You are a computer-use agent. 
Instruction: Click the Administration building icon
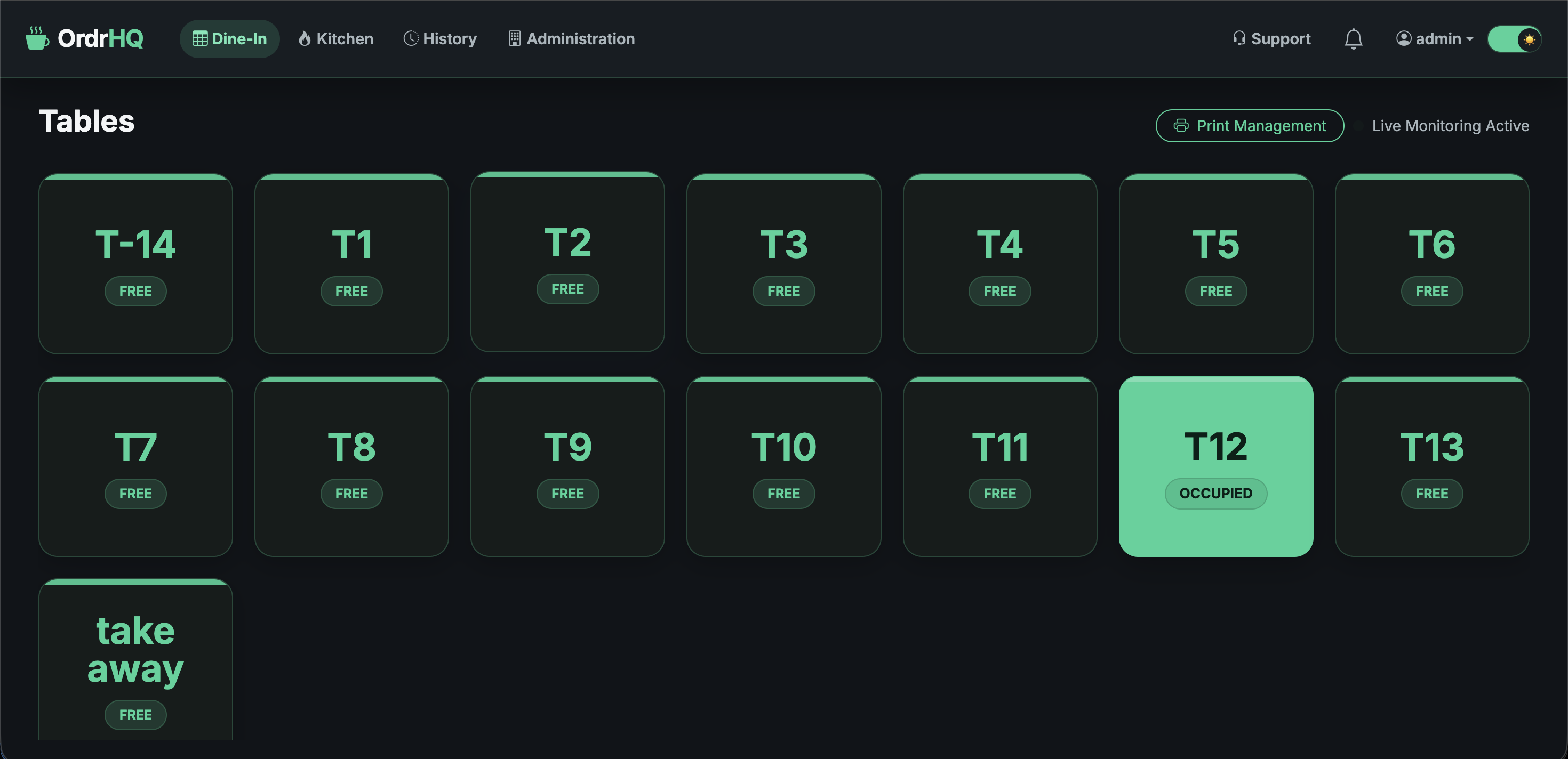point(514,38)
